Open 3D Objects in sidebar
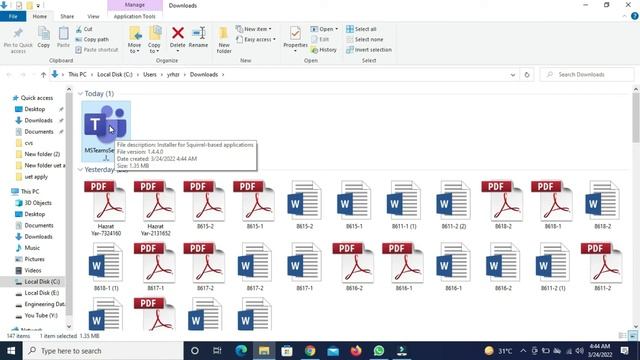The height and width of the screenshot is (360, 640). (38, 203)
